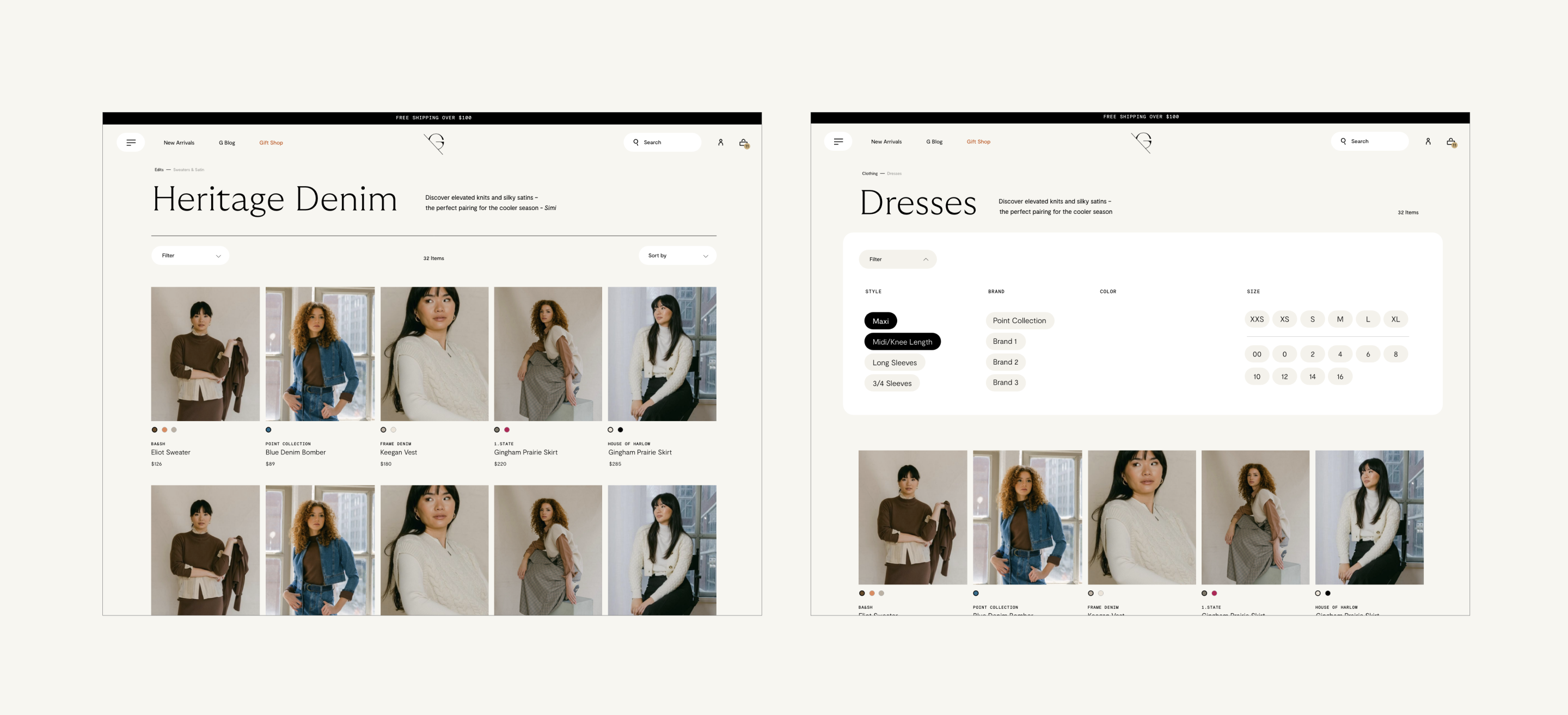Image resolution: width=1568 pixels, height=715 pixels.
Task: Open Blue Denim Bomber product image
Action: 320,354
